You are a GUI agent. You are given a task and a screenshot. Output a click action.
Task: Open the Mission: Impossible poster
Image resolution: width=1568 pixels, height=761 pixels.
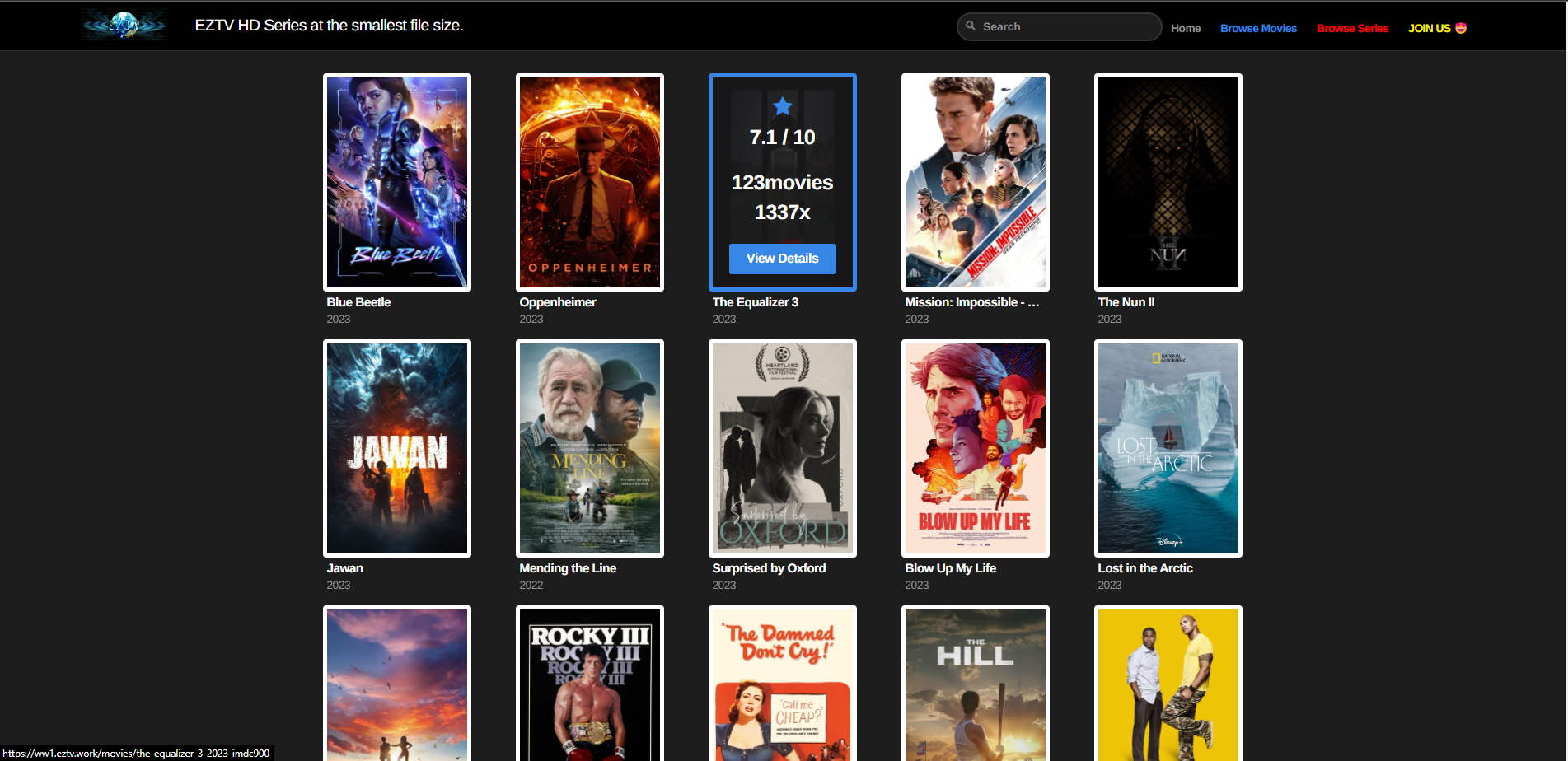976,182
